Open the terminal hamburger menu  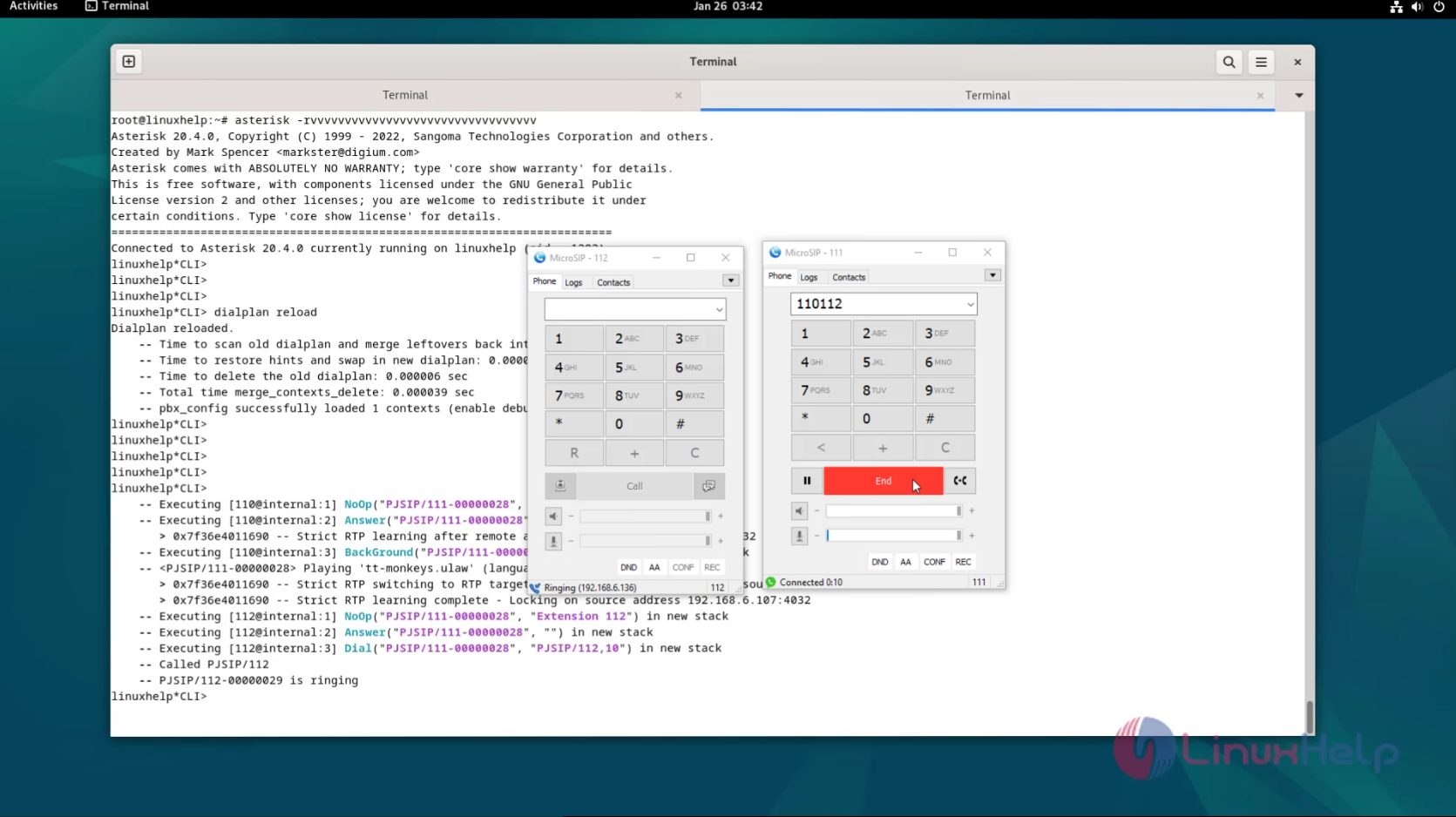[x=1261, y=62]
